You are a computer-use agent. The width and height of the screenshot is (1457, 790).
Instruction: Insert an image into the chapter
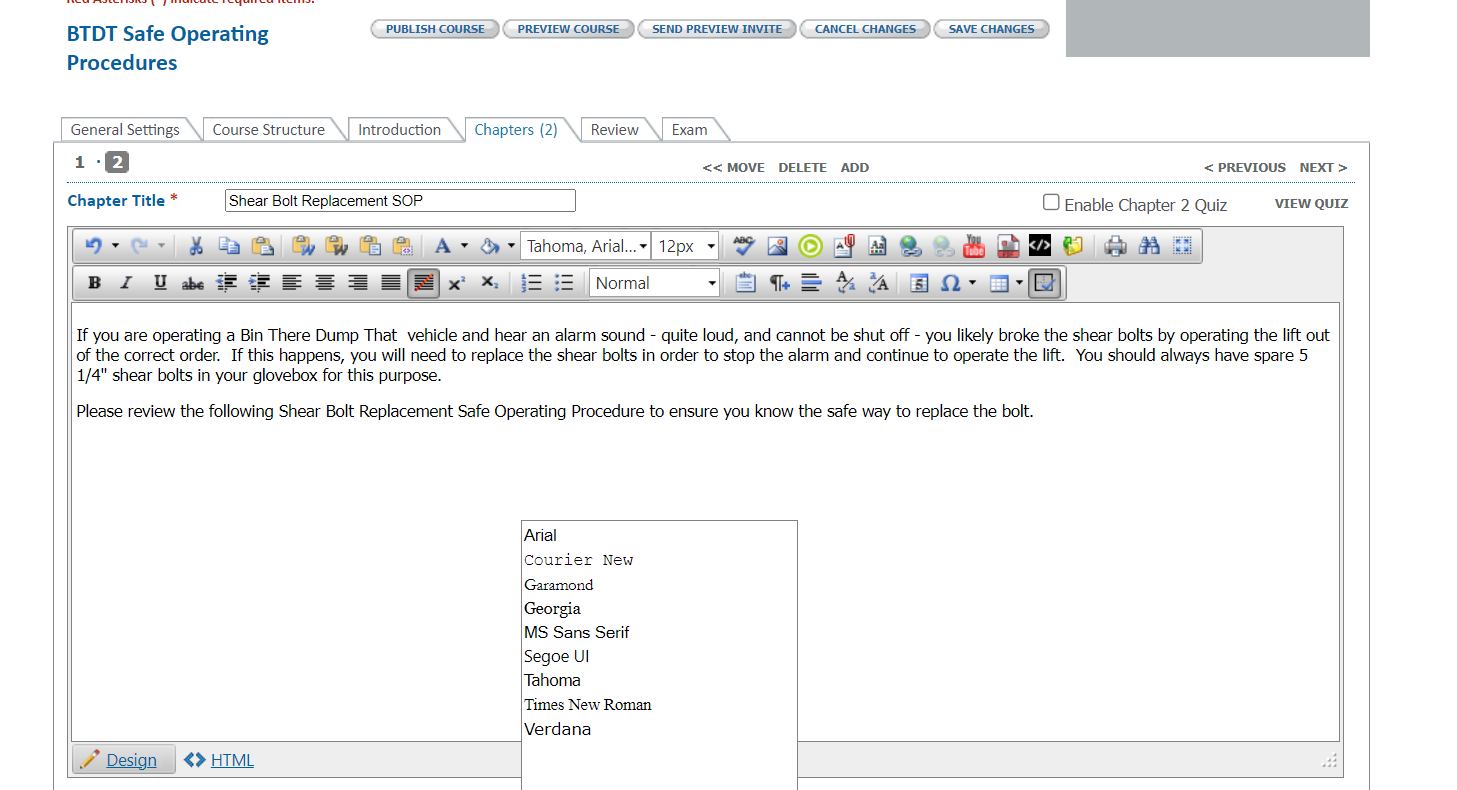click(777, 245)
